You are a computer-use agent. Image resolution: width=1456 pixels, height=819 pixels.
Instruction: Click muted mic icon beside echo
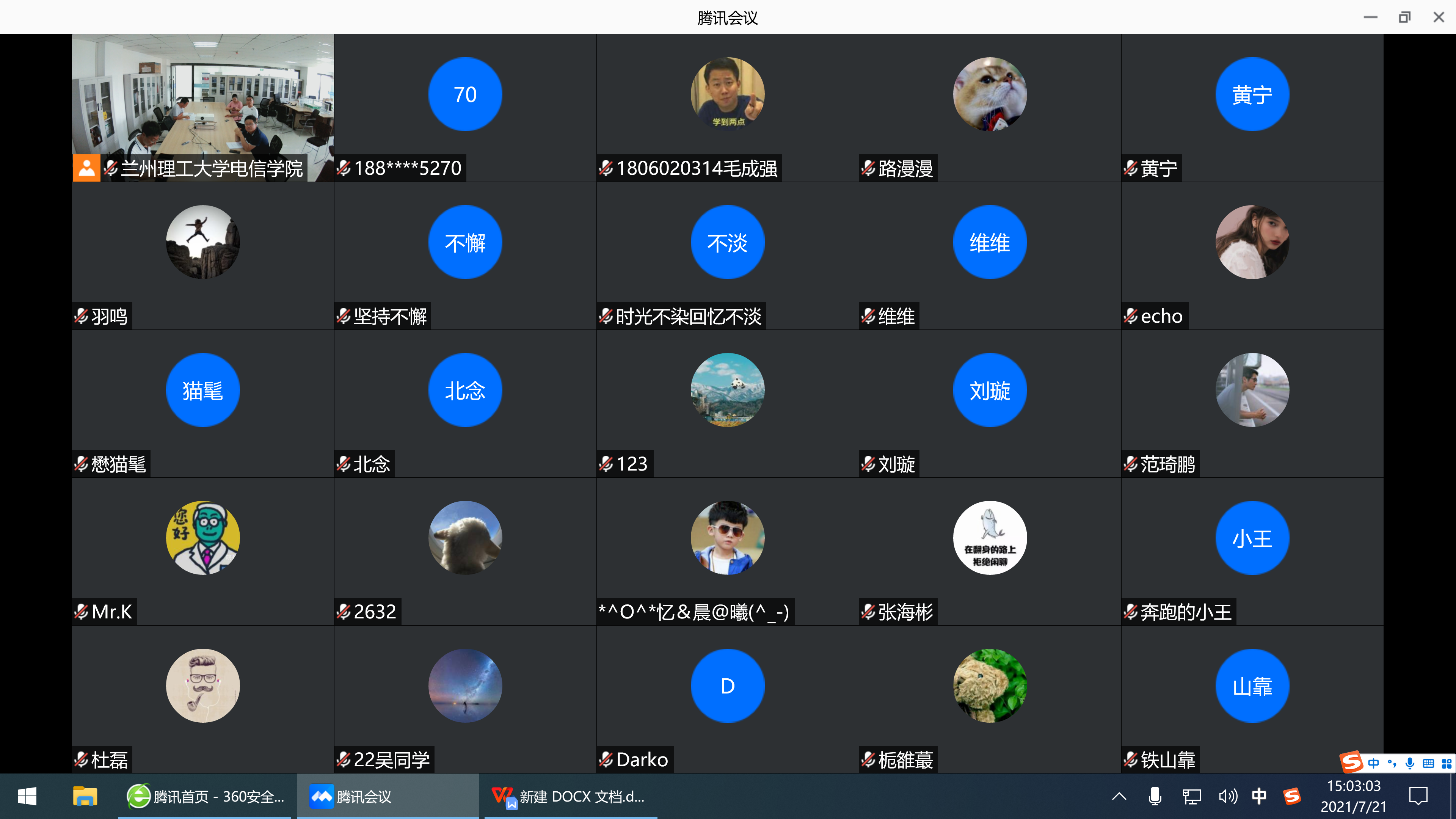coord(1130,316)
